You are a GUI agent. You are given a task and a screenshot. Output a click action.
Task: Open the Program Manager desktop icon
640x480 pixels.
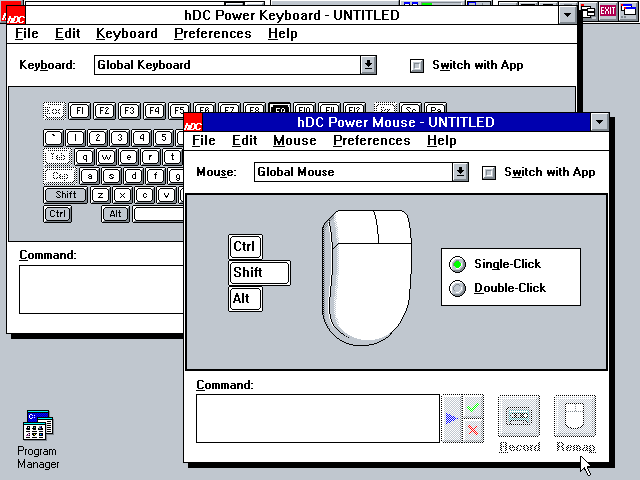coord(38,440)
